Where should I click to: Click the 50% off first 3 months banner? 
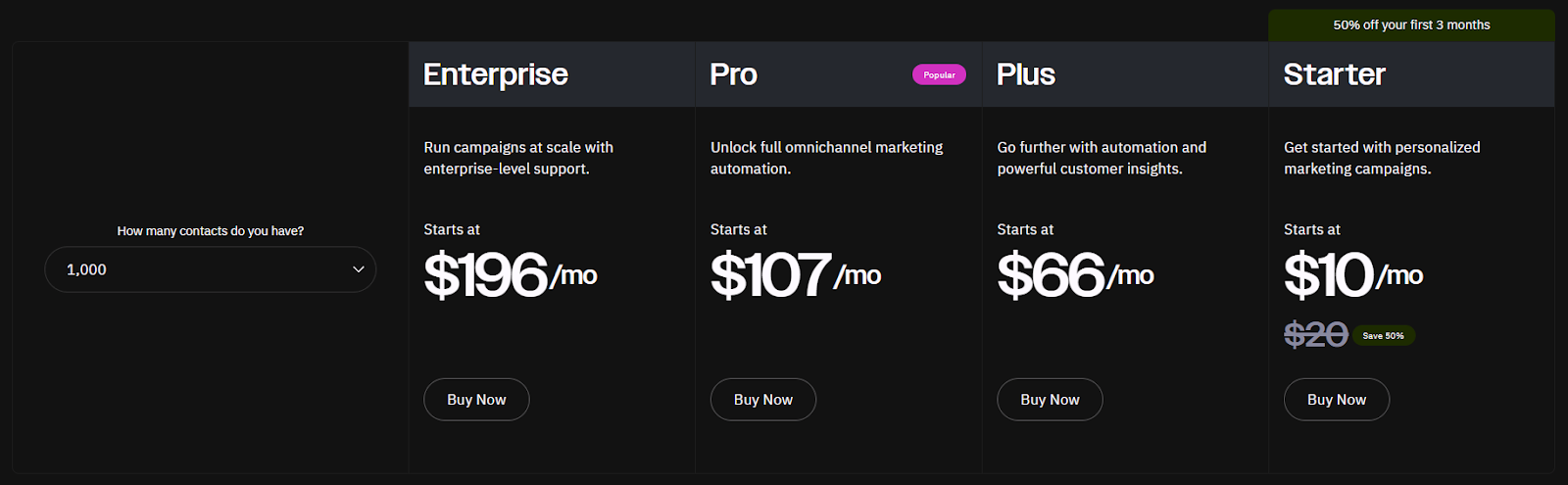click(x=1411, y=25)
